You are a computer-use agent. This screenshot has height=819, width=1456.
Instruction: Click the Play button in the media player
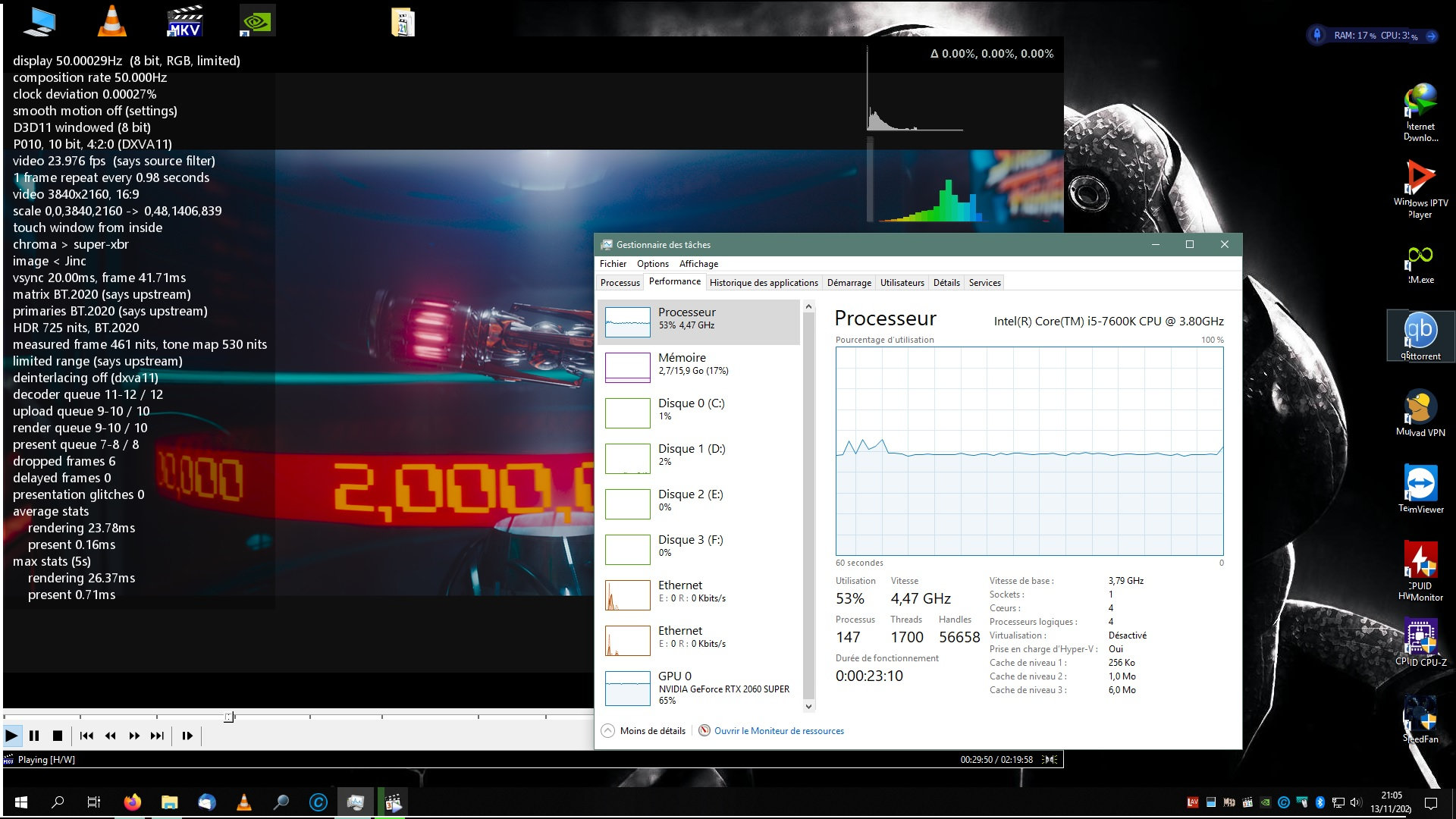pos(11,736)
